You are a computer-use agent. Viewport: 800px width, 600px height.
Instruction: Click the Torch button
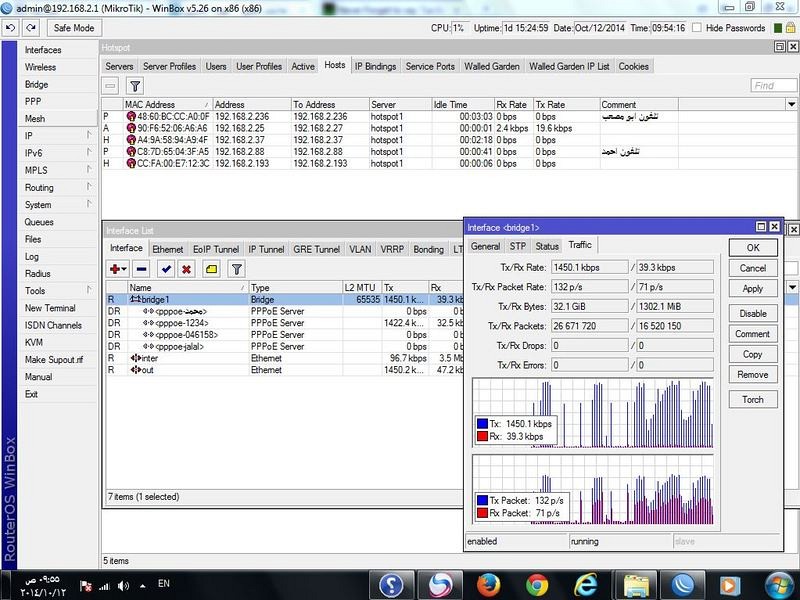tap(753, 399)
